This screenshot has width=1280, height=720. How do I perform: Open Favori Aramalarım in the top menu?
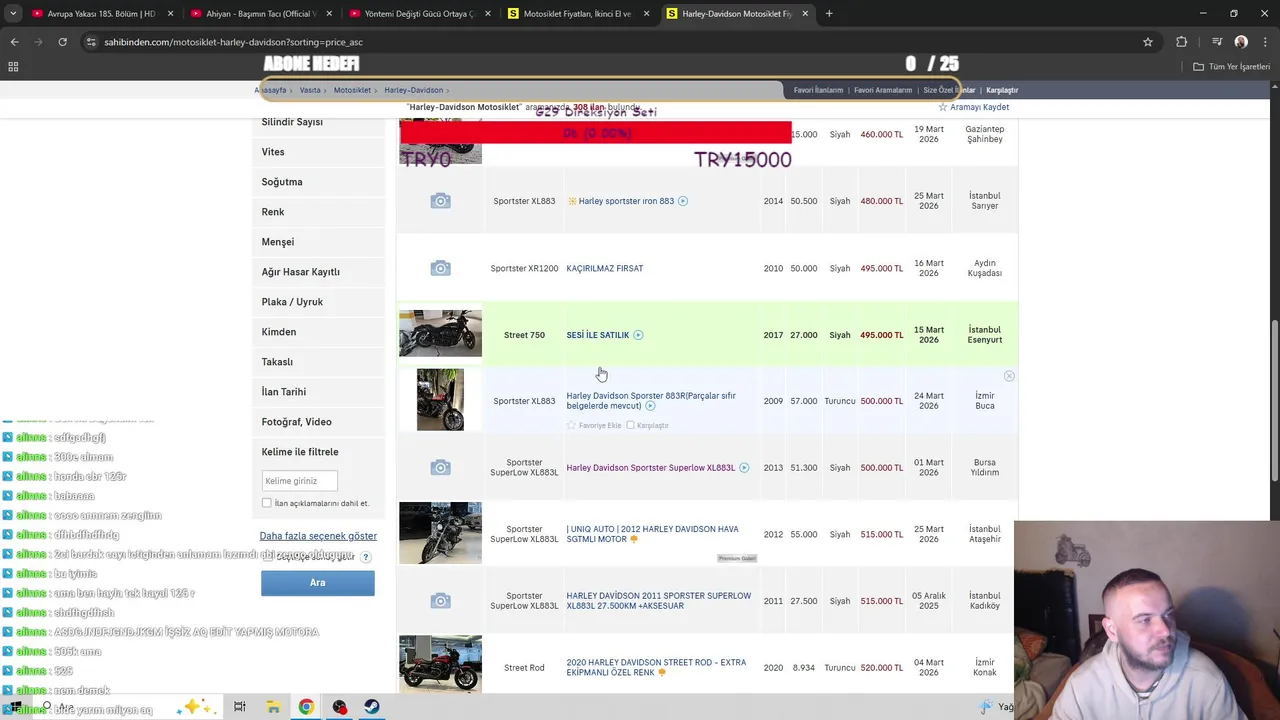coord(883,90)
